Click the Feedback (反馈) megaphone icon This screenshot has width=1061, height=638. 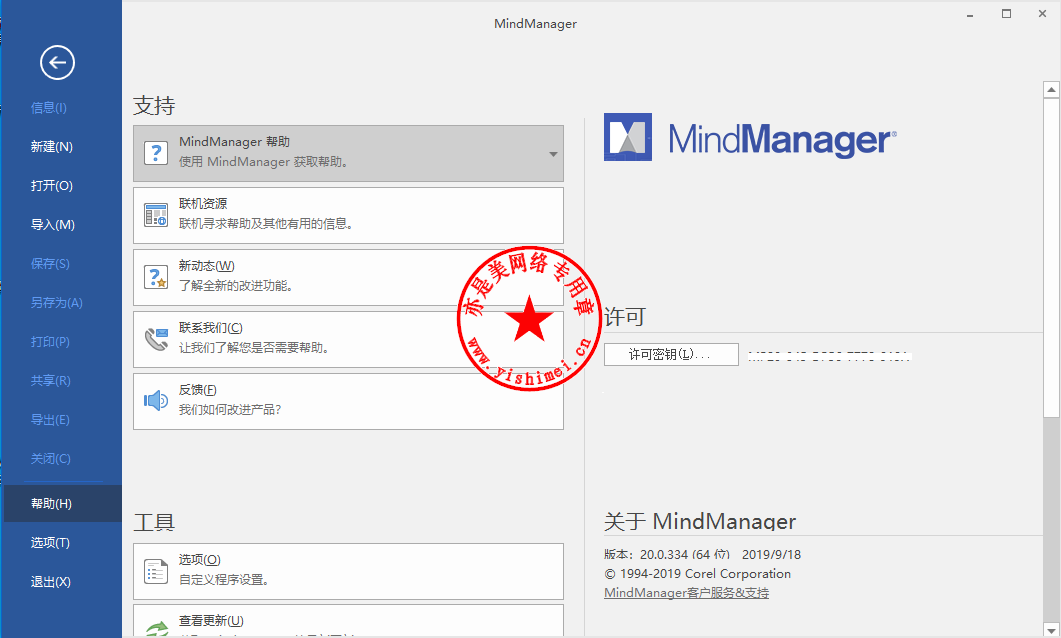(x=156, y=401)
